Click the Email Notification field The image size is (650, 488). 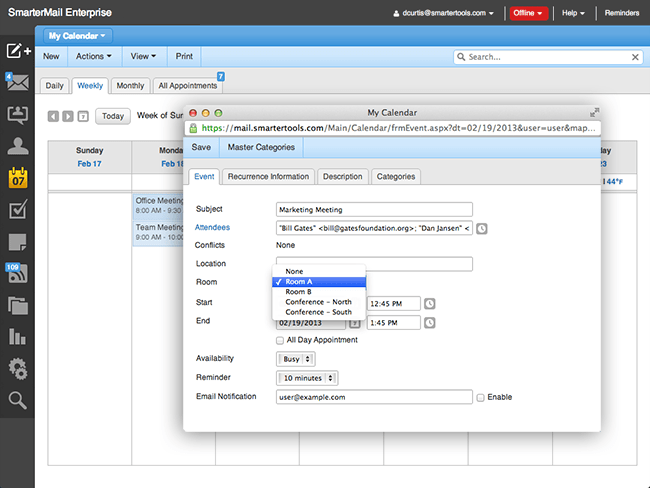[x=374, y=397]
